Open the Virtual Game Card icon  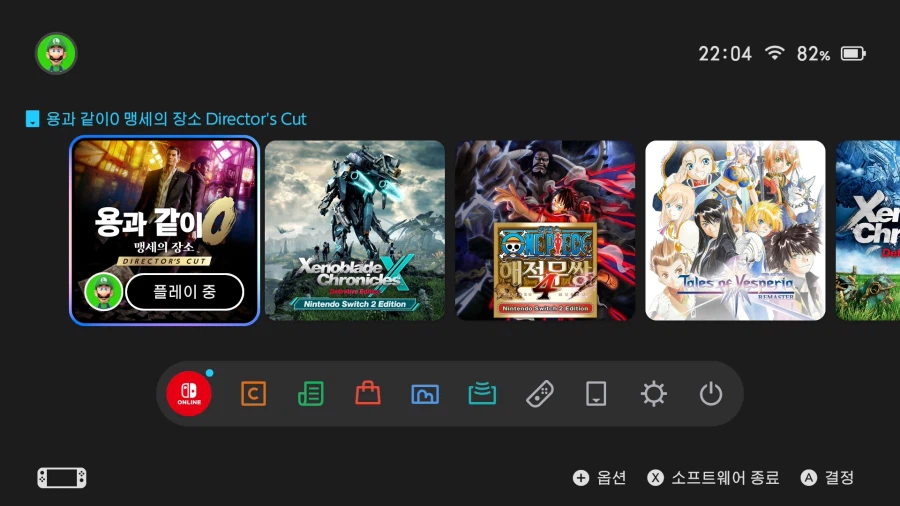596,394
